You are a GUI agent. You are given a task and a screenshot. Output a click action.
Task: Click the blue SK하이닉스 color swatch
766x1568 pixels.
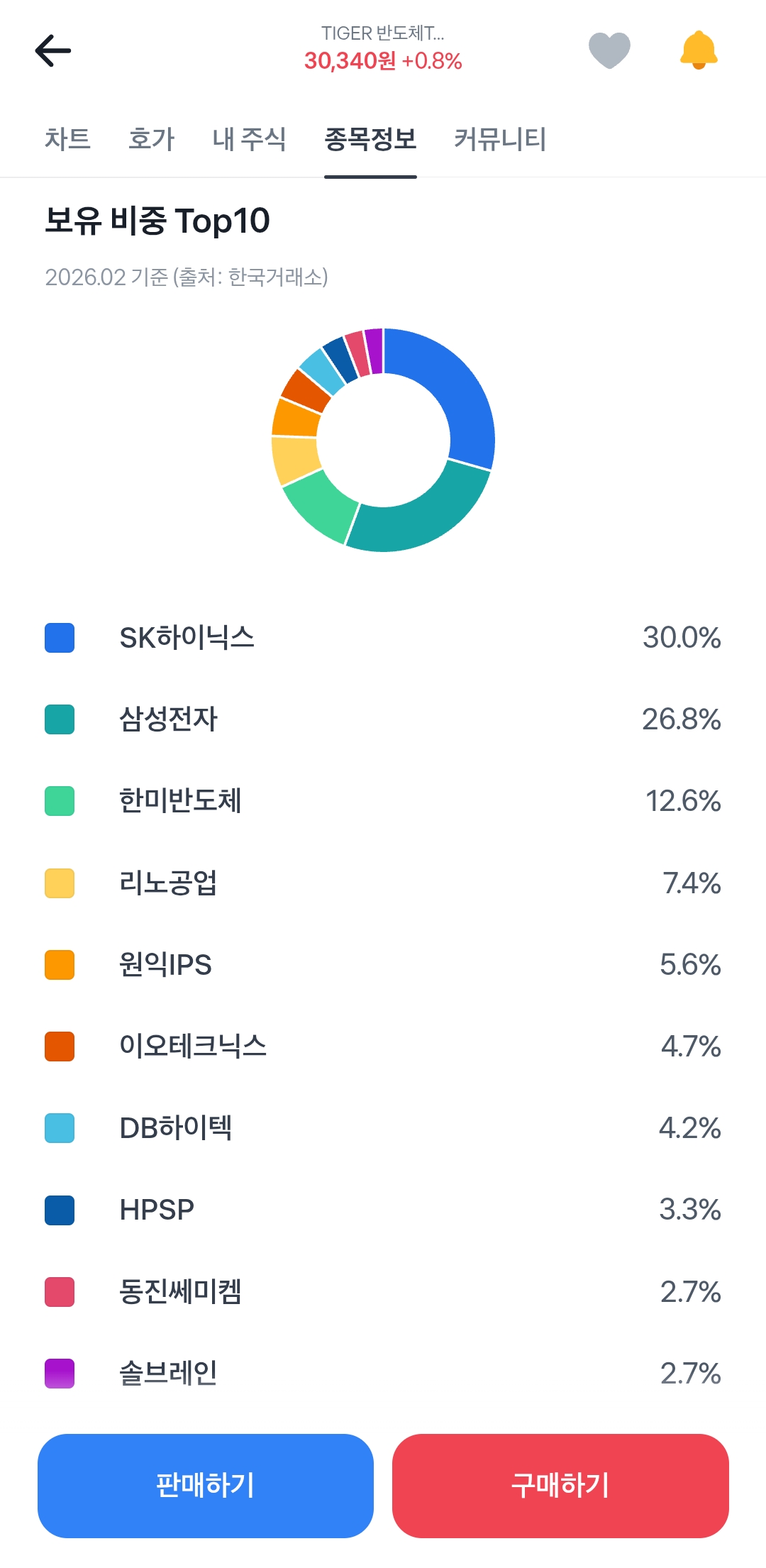[x=60, y=638]
